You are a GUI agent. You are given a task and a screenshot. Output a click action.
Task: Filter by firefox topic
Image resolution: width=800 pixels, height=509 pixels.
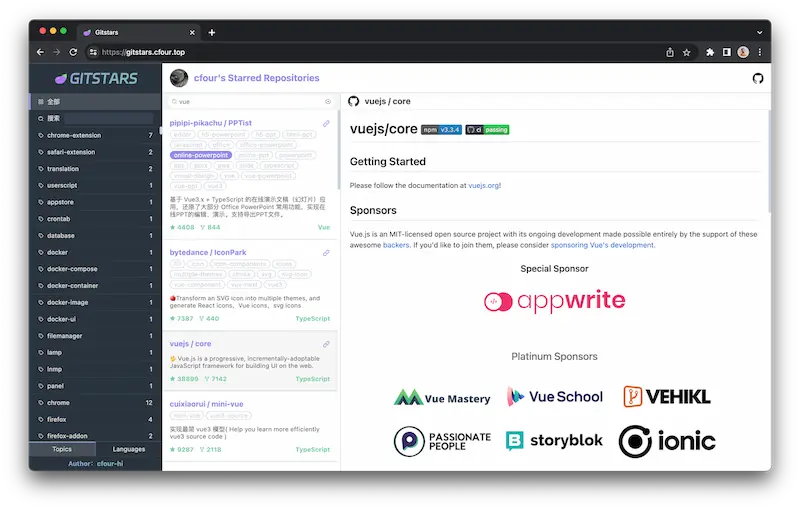[95, 419]
